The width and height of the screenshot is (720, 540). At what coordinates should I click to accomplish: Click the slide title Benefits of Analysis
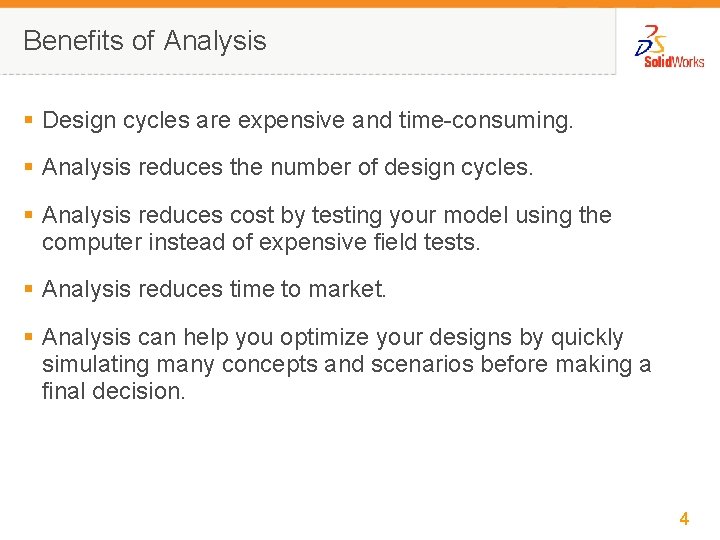[145, 41]
